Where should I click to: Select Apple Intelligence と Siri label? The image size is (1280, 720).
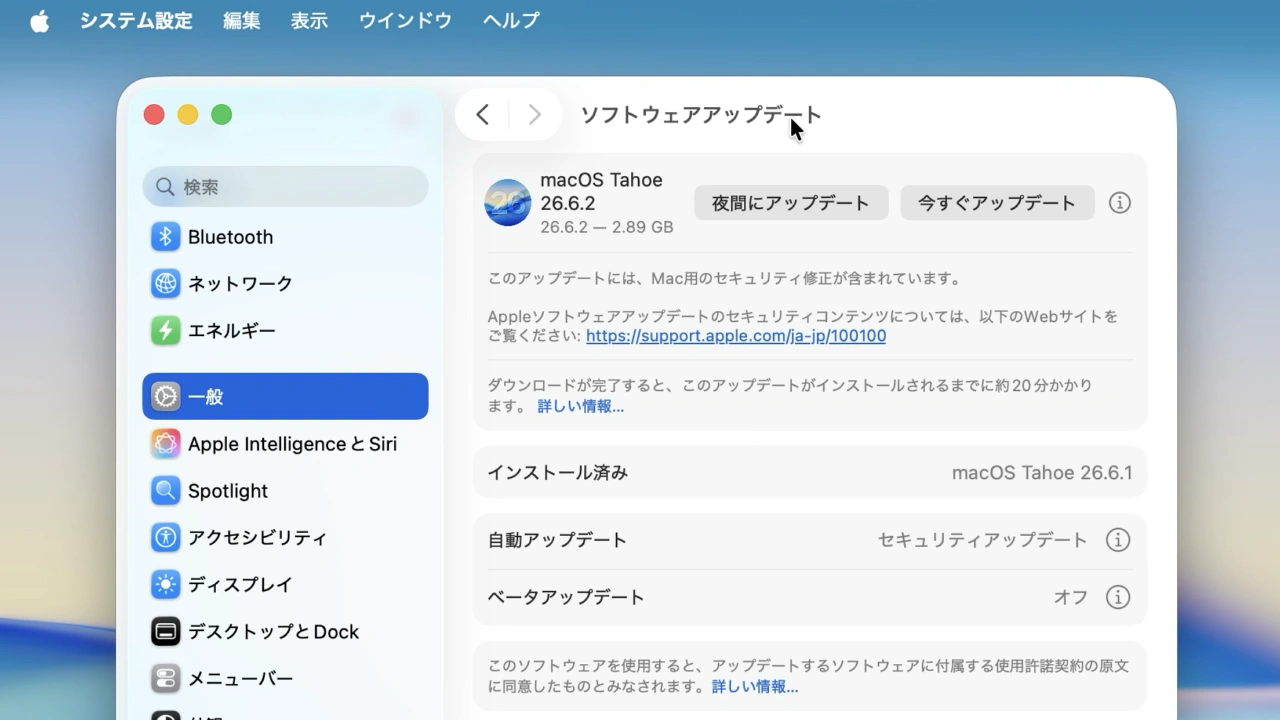tap(292, 444)
